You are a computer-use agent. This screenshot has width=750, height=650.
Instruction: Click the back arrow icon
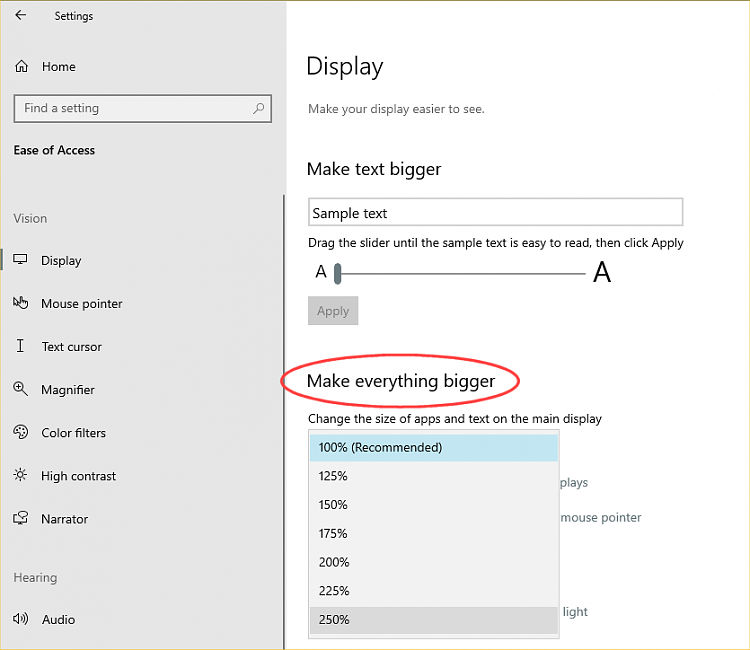(x=21, y=15)
